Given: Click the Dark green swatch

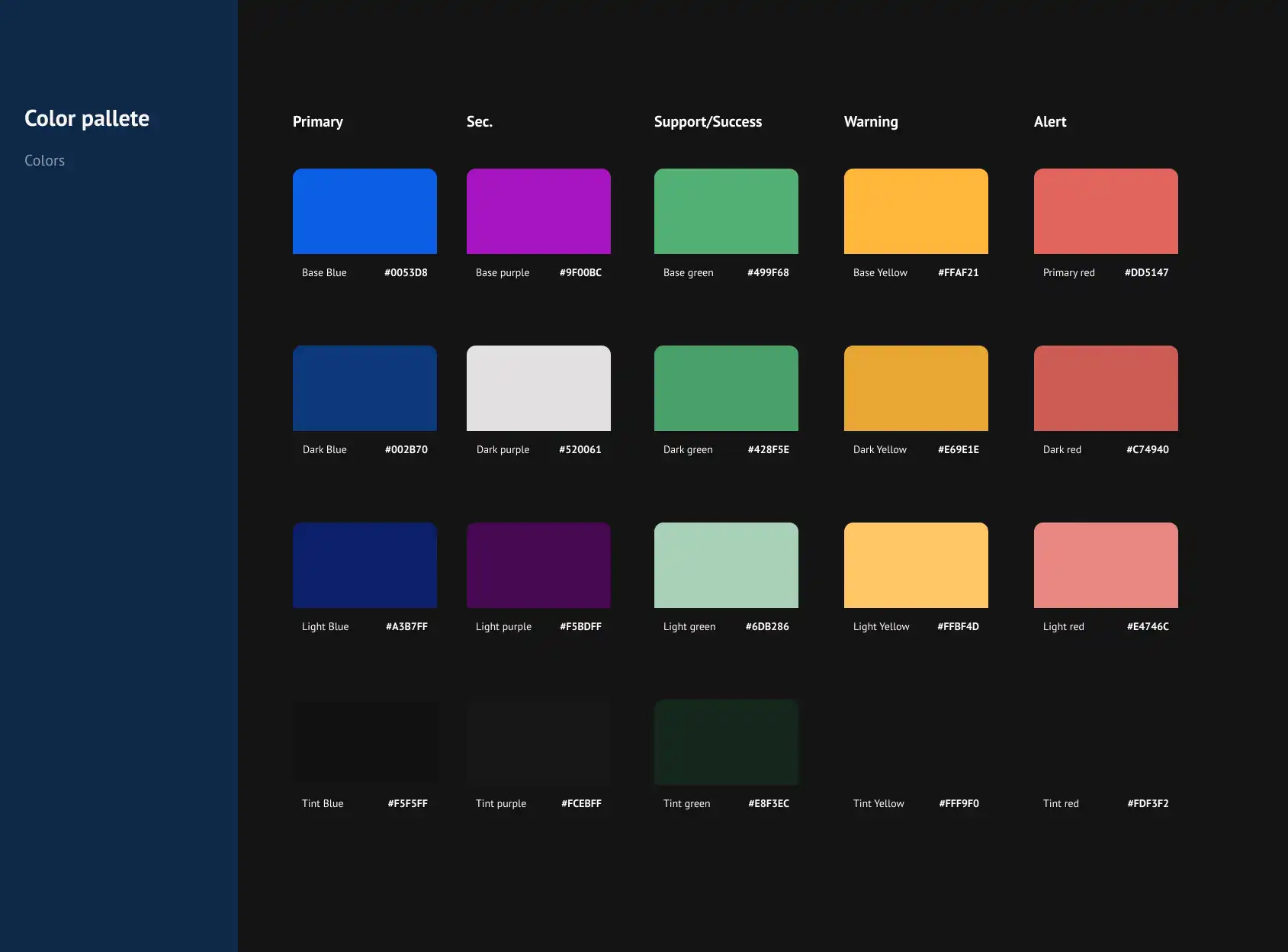Looking at the screenshot, I should point(726,388).
